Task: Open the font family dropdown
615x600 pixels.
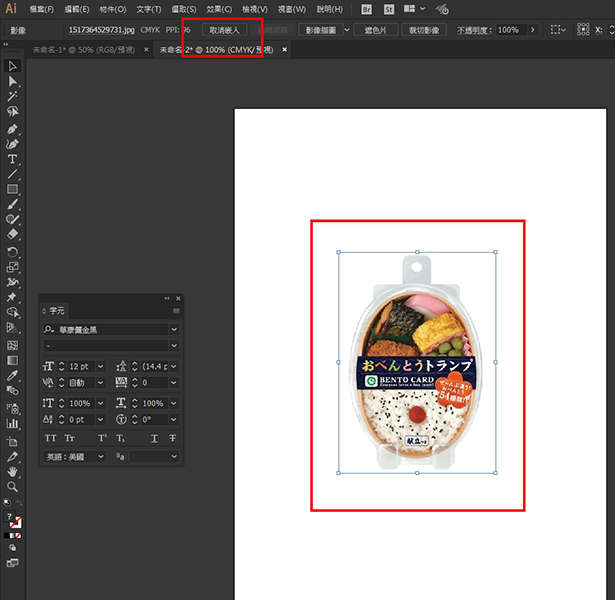Action: (x=174, y=329)
